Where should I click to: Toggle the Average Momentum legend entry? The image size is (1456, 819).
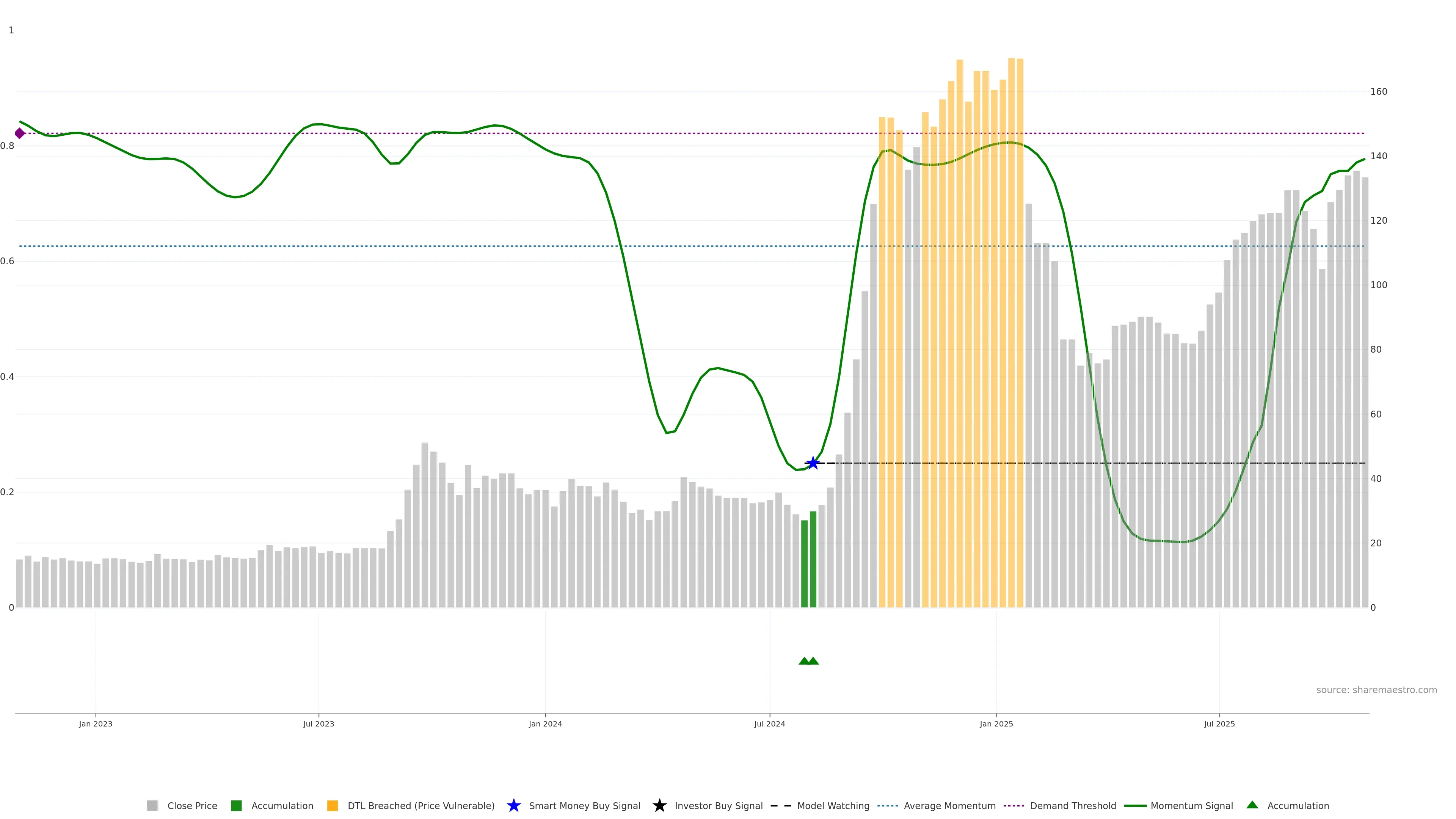(949, 805)
